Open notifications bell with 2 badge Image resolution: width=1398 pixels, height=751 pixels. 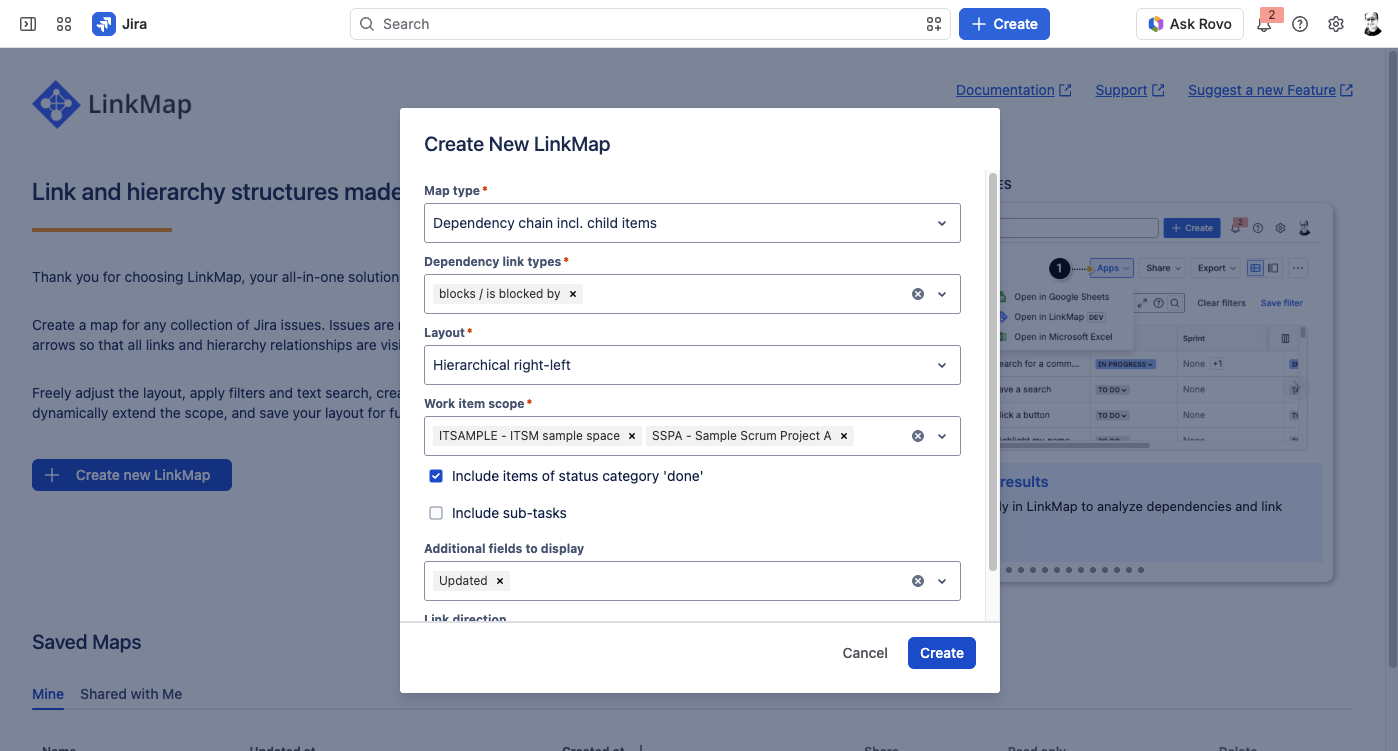(1265, 22)
